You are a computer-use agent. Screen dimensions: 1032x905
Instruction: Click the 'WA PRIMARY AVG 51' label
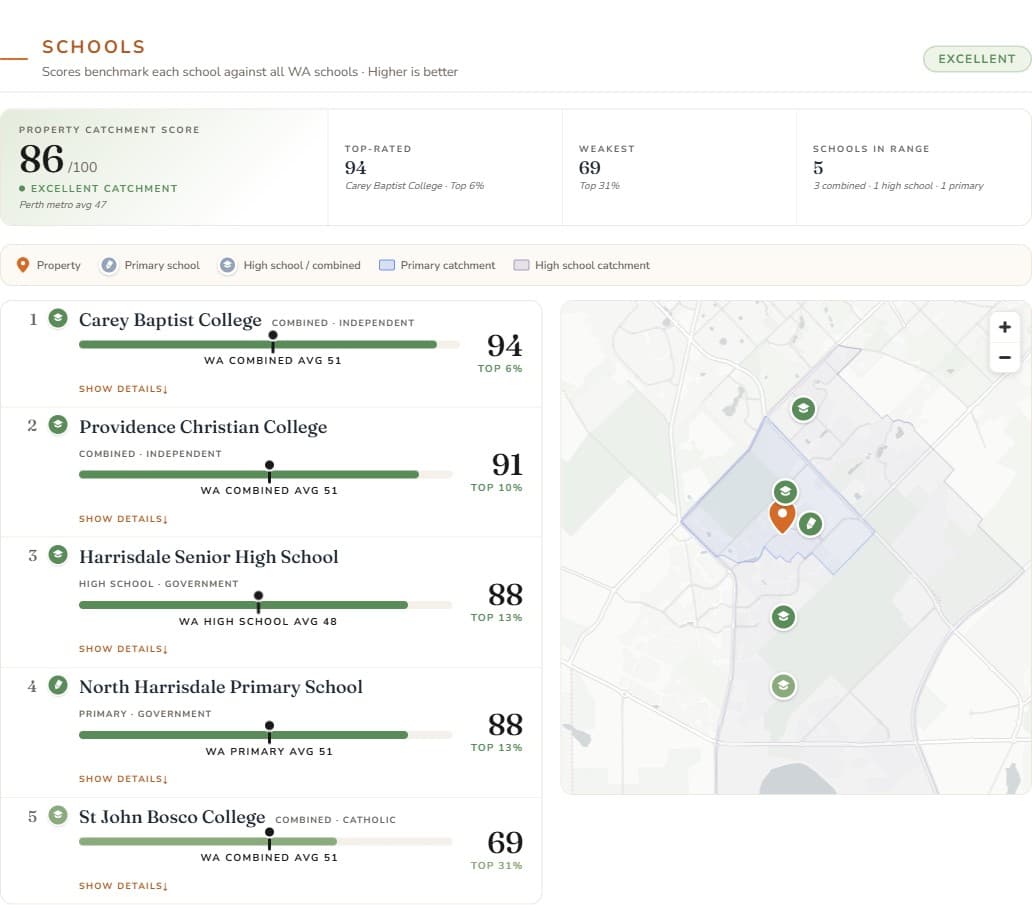click(269, 752)
